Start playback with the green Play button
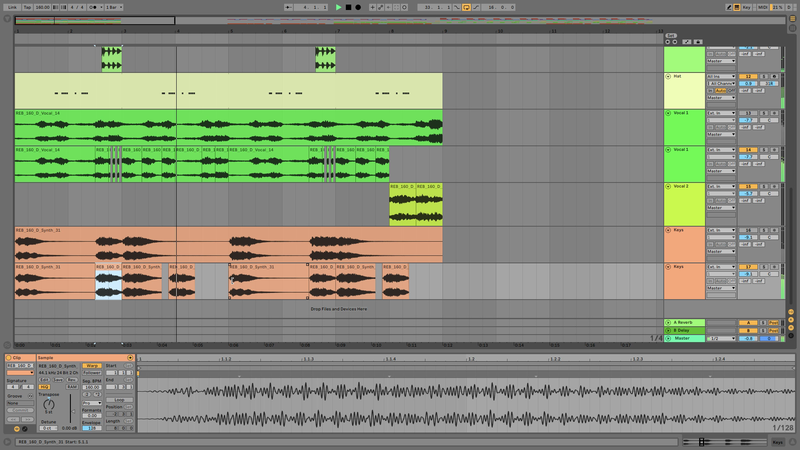Viewport: 800px width, 450px height. (338, 7)
